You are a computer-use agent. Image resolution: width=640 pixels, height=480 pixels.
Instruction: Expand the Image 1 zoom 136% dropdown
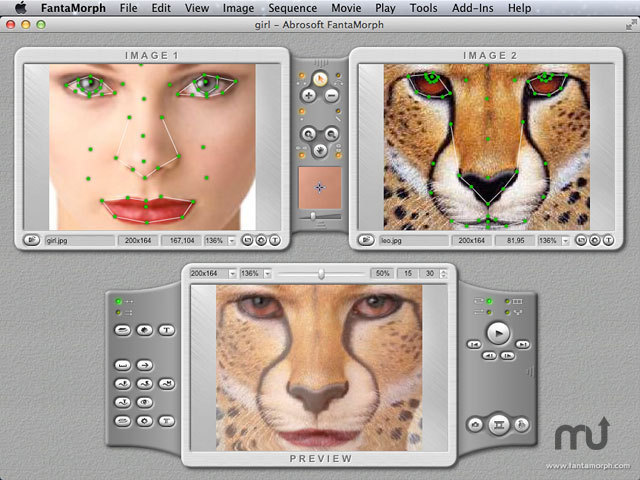[x=232, y=240]
